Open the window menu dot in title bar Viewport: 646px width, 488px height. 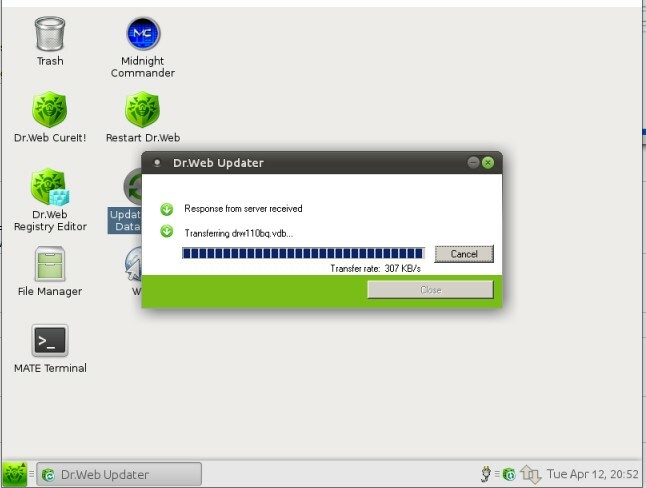157,163
